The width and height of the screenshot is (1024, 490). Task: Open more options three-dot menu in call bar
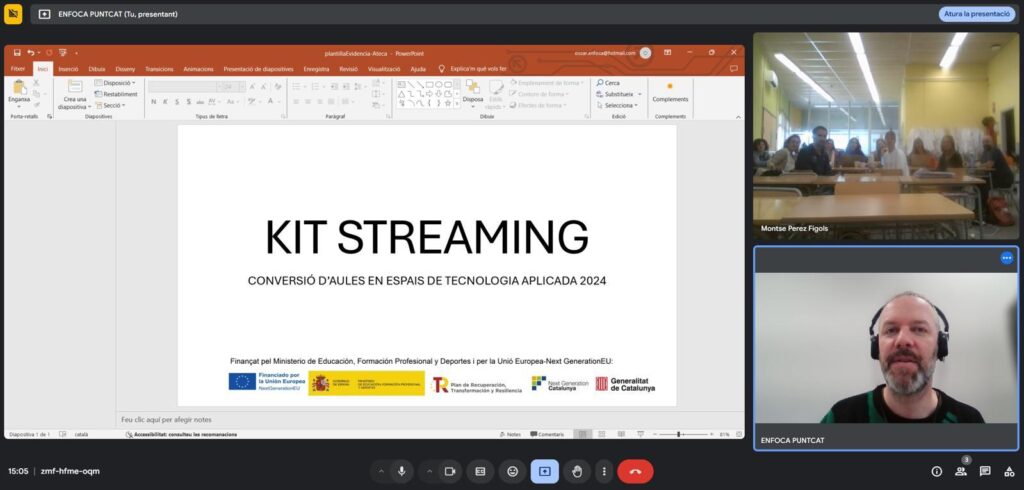(604, 471)
